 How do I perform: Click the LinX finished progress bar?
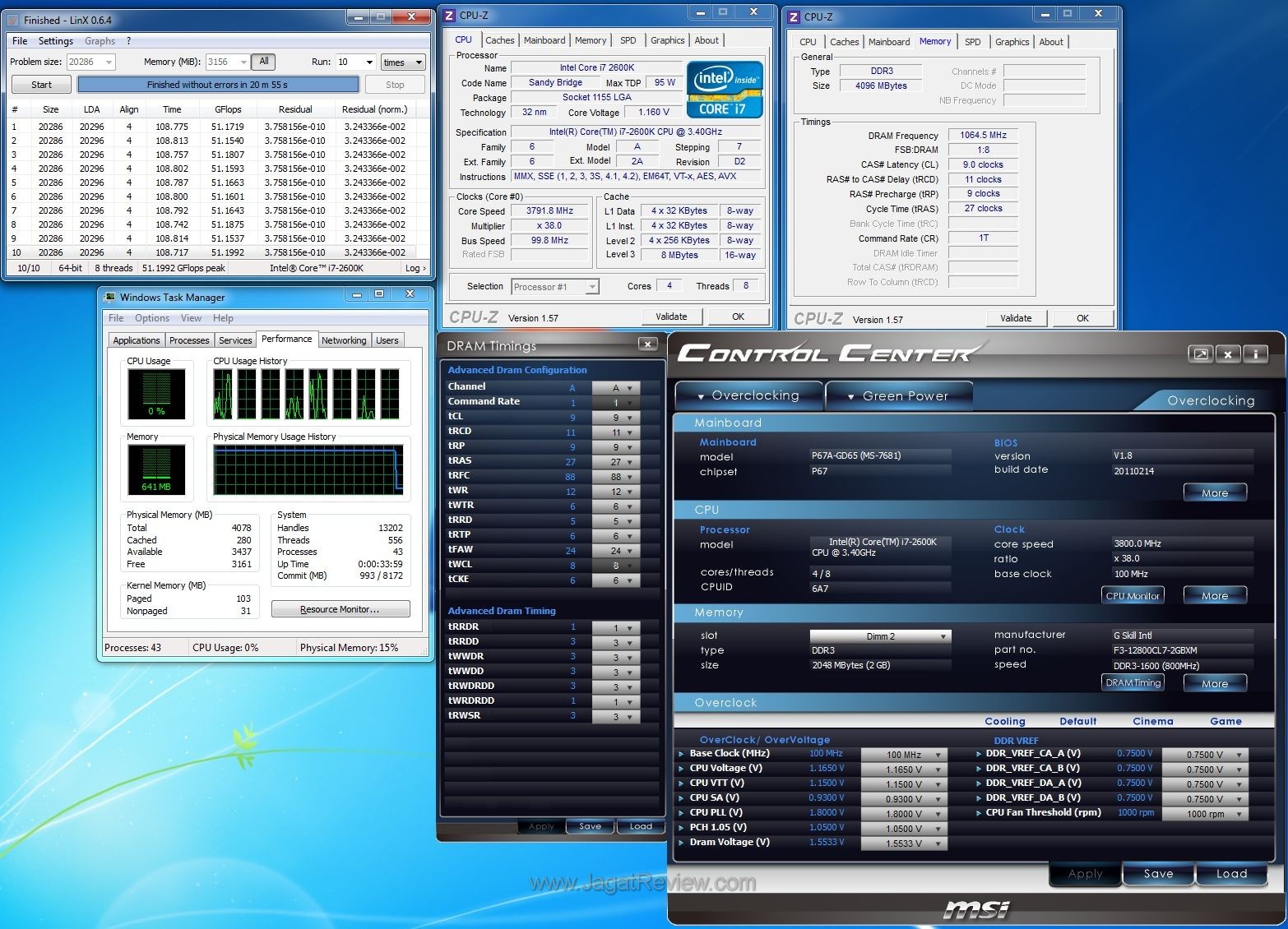coord(218,85)
